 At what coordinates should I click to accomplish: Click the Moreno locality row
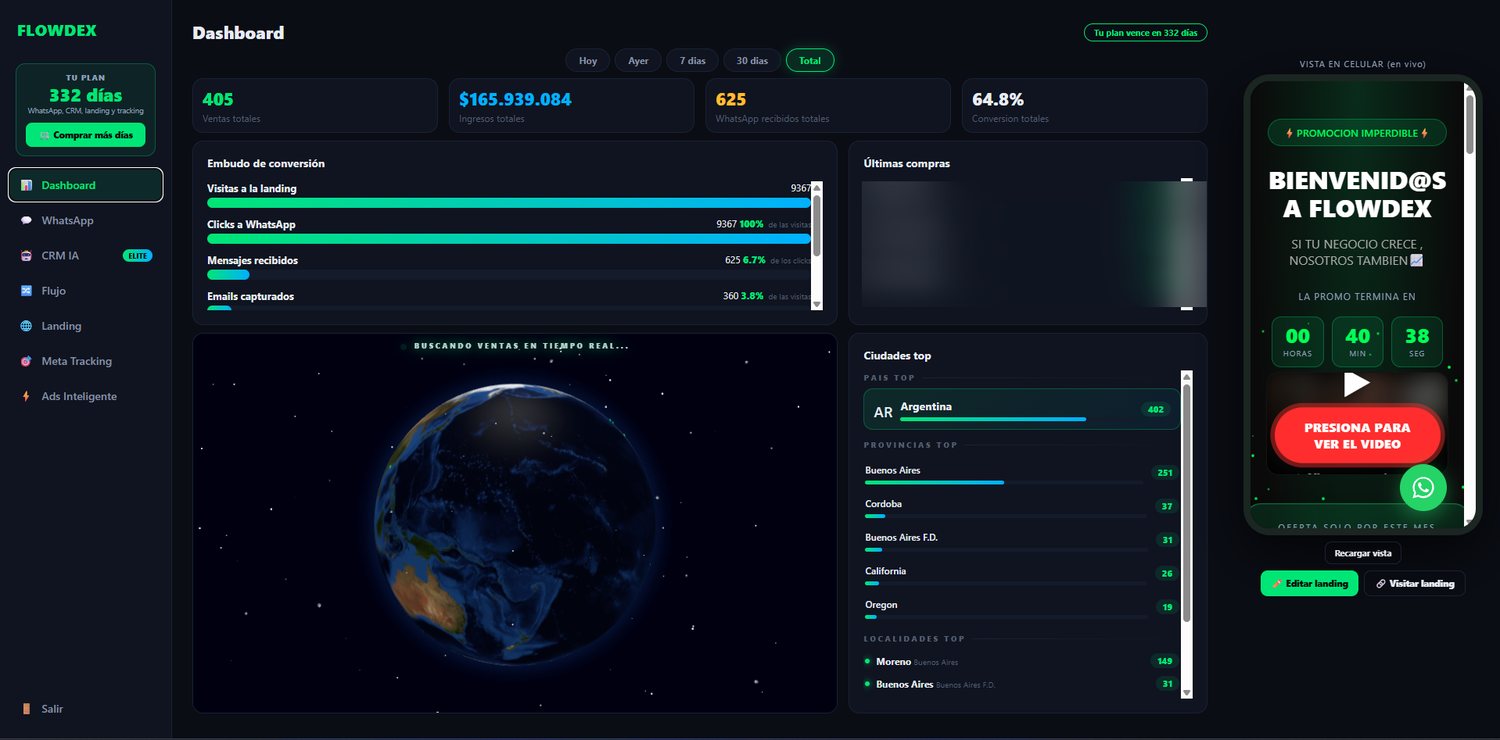coord(1021,661)
